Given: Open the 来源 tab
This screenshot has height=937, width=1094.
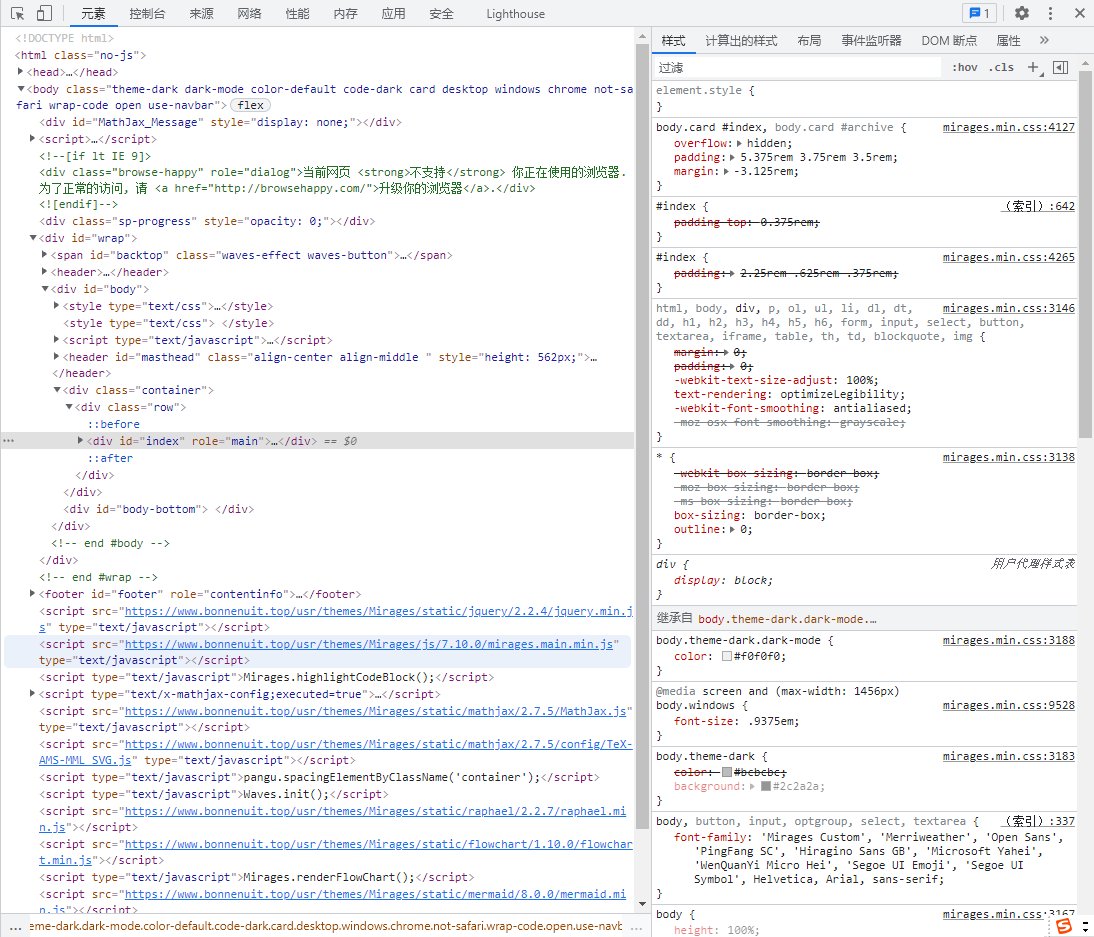Looking at the screenshot, I should (x=201, y=13).
